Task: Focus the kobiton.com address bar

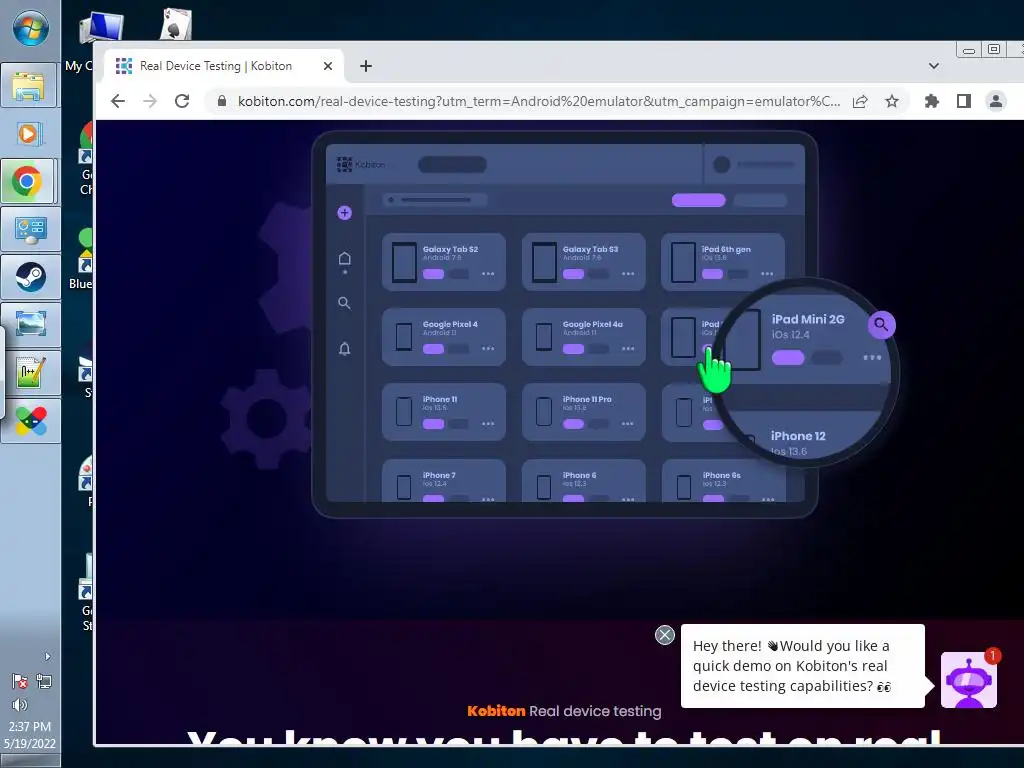Action: coord(539,101)
